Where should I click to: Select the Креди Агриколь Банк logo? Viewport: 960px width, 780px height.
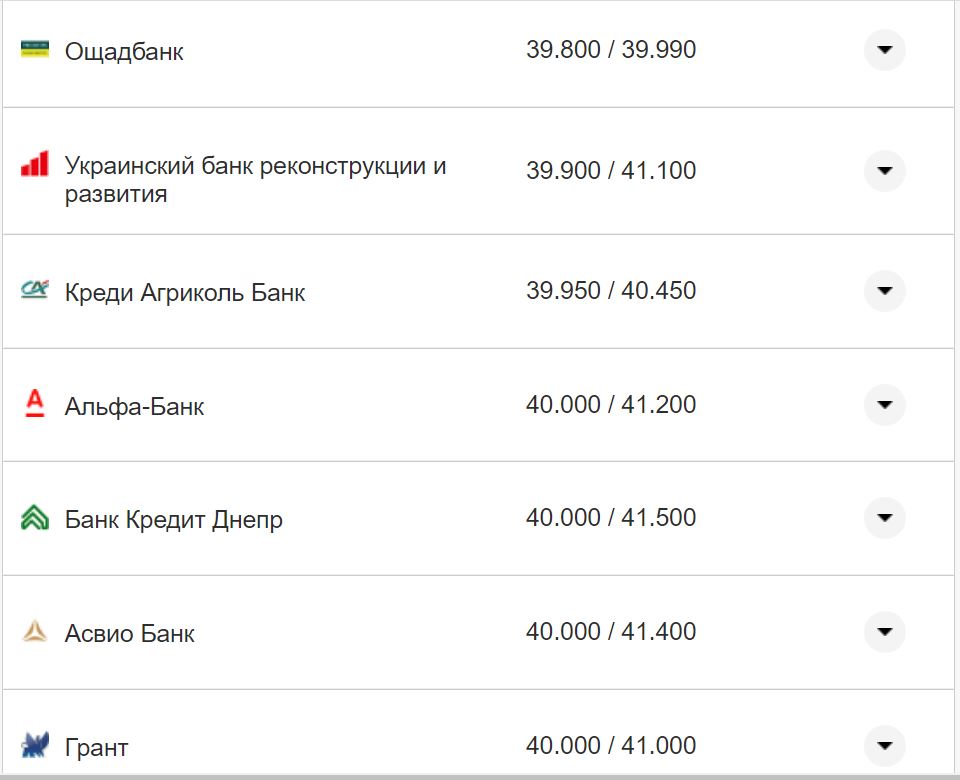[x=33, y=290]
